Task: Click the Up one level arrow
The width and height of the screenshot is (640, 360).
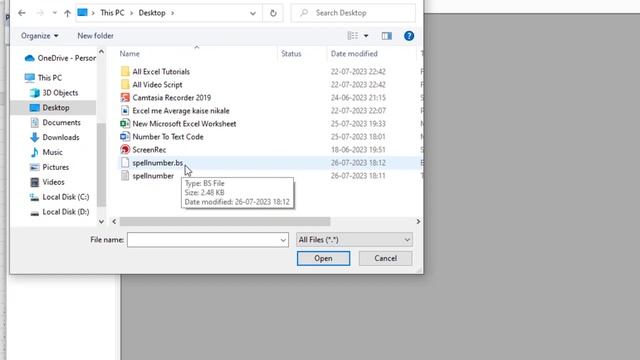Action: pyautogui.click(x=67, y=13)
